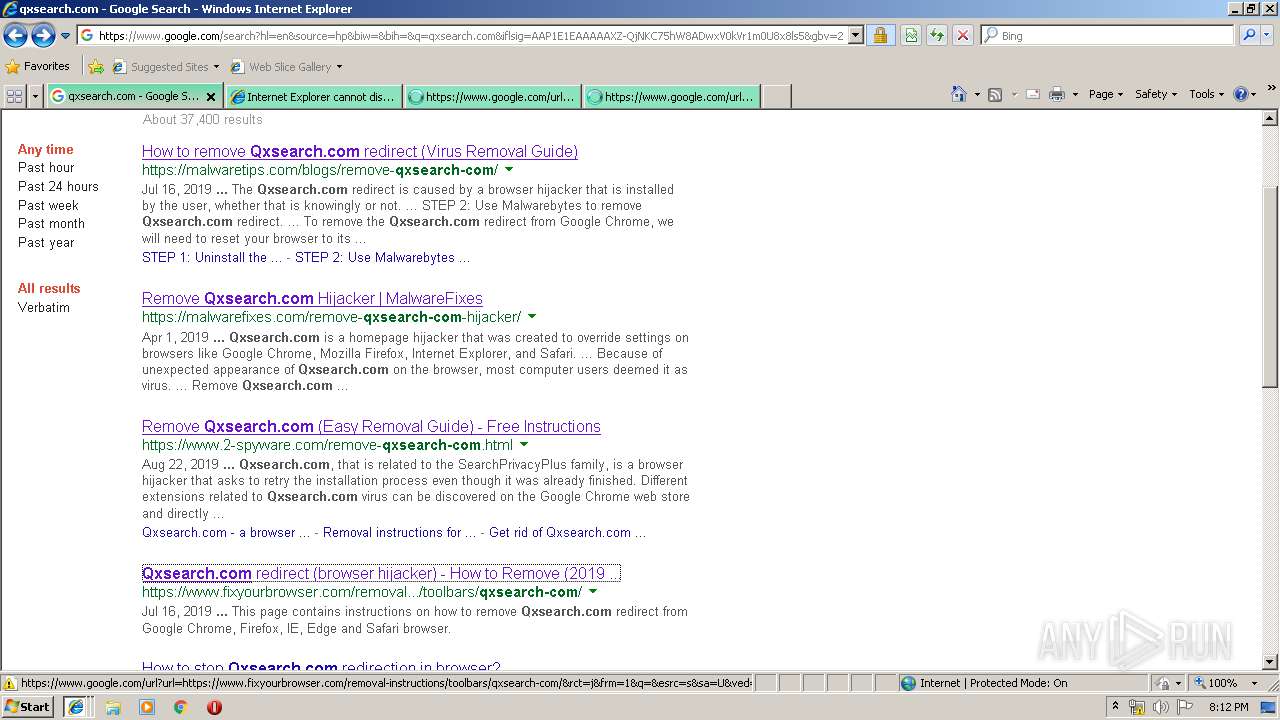The width and height of the screenshot is (1280, 720).
Task: Click the security lock icon beside address bar
Action: [x=880, y=35]
